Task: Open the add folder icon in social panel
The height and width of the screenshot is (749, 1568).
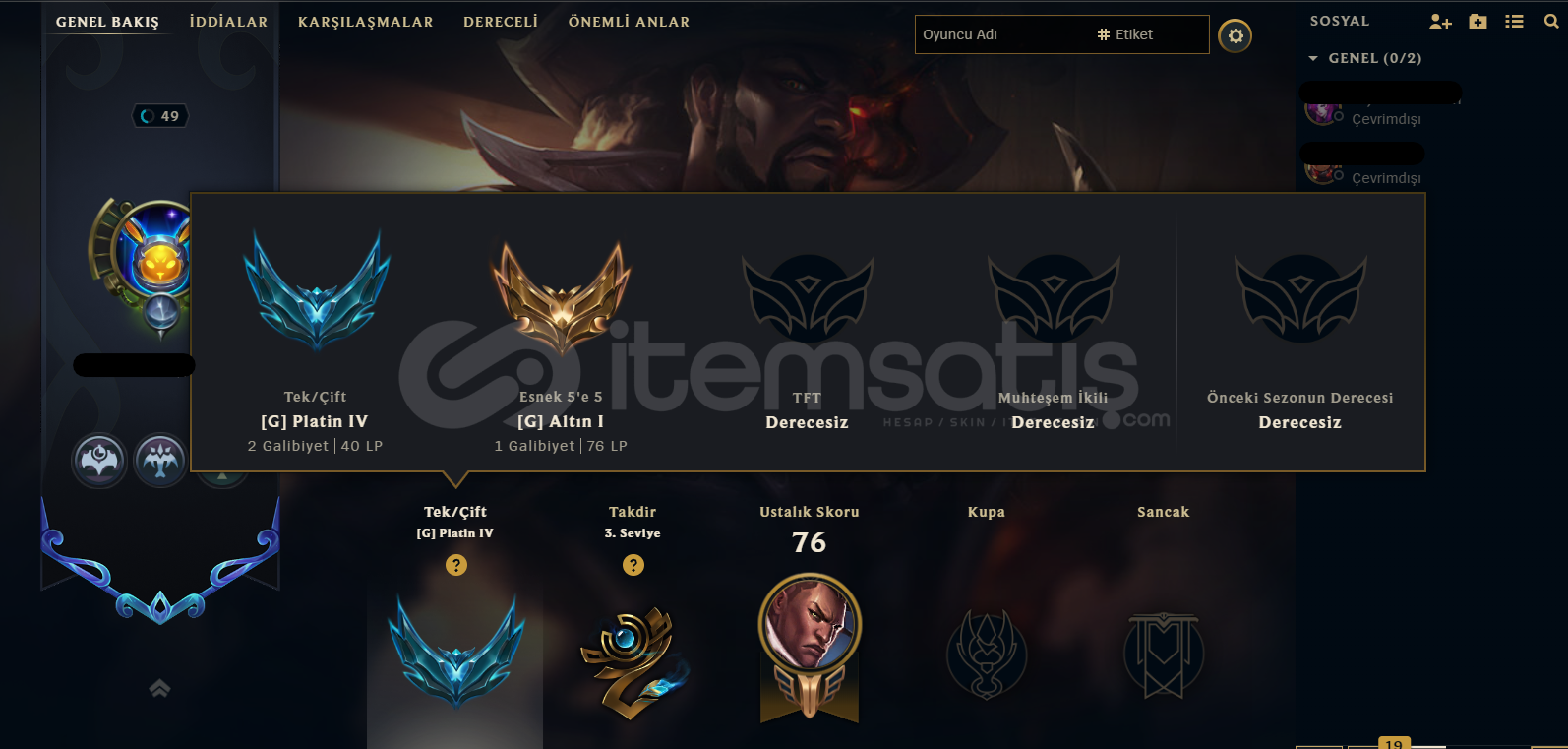Action: click(1478, 21)
